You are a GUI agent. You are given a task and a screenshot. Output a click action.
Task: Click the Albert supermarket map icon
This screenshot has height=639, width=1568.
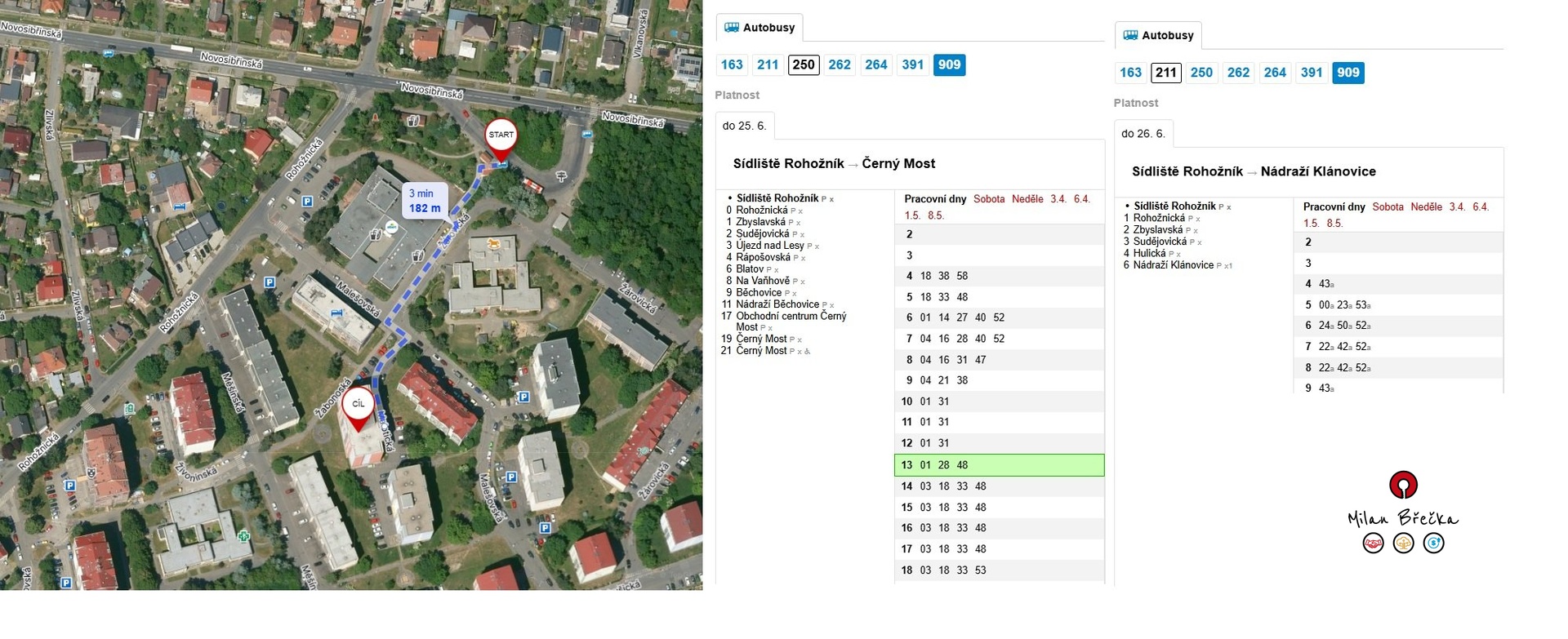(392, 227)
